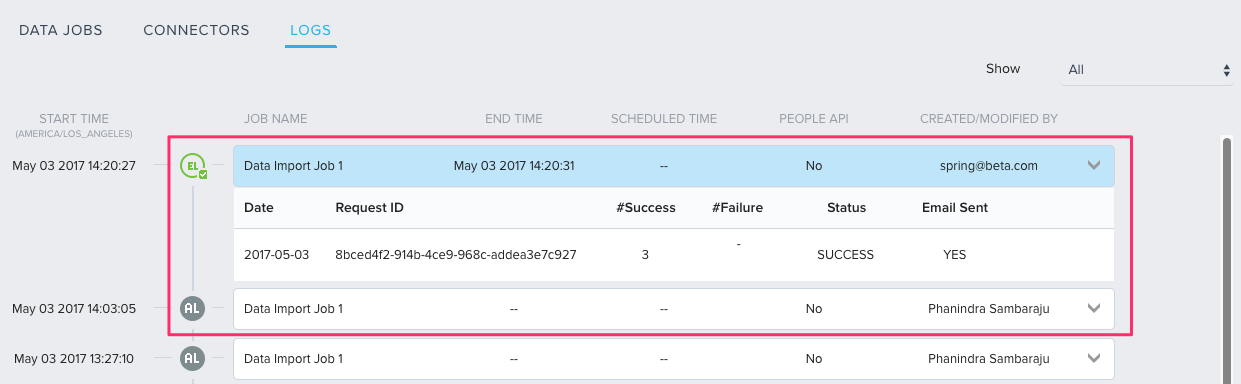
Task: Switch to the Data Jobs tab
Action: (60, 30)
